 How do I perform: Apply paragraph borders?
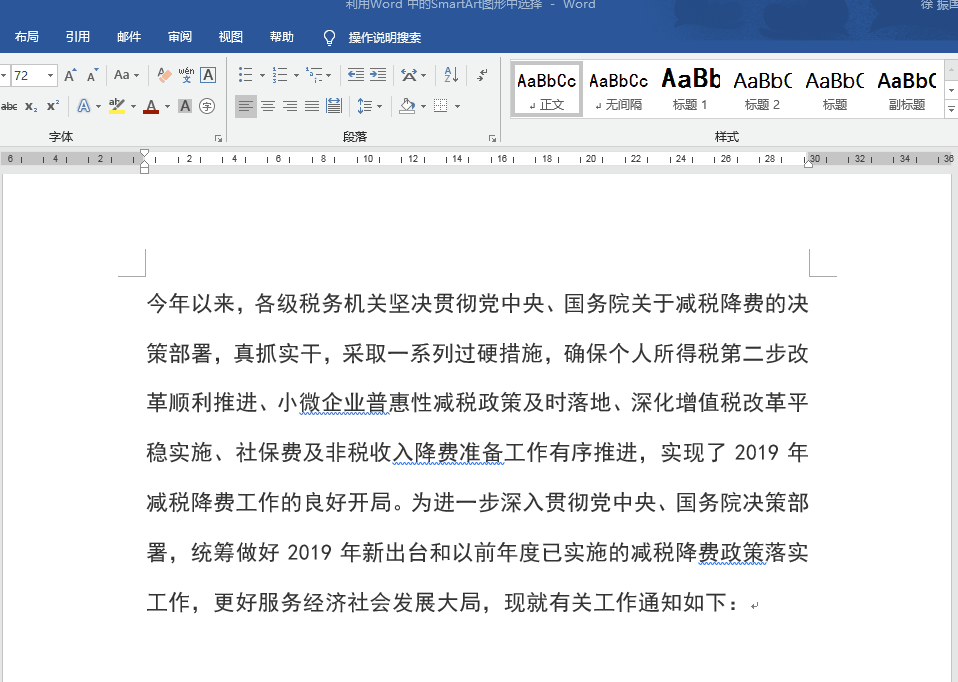pyautogui.click(x=441, y=106)
